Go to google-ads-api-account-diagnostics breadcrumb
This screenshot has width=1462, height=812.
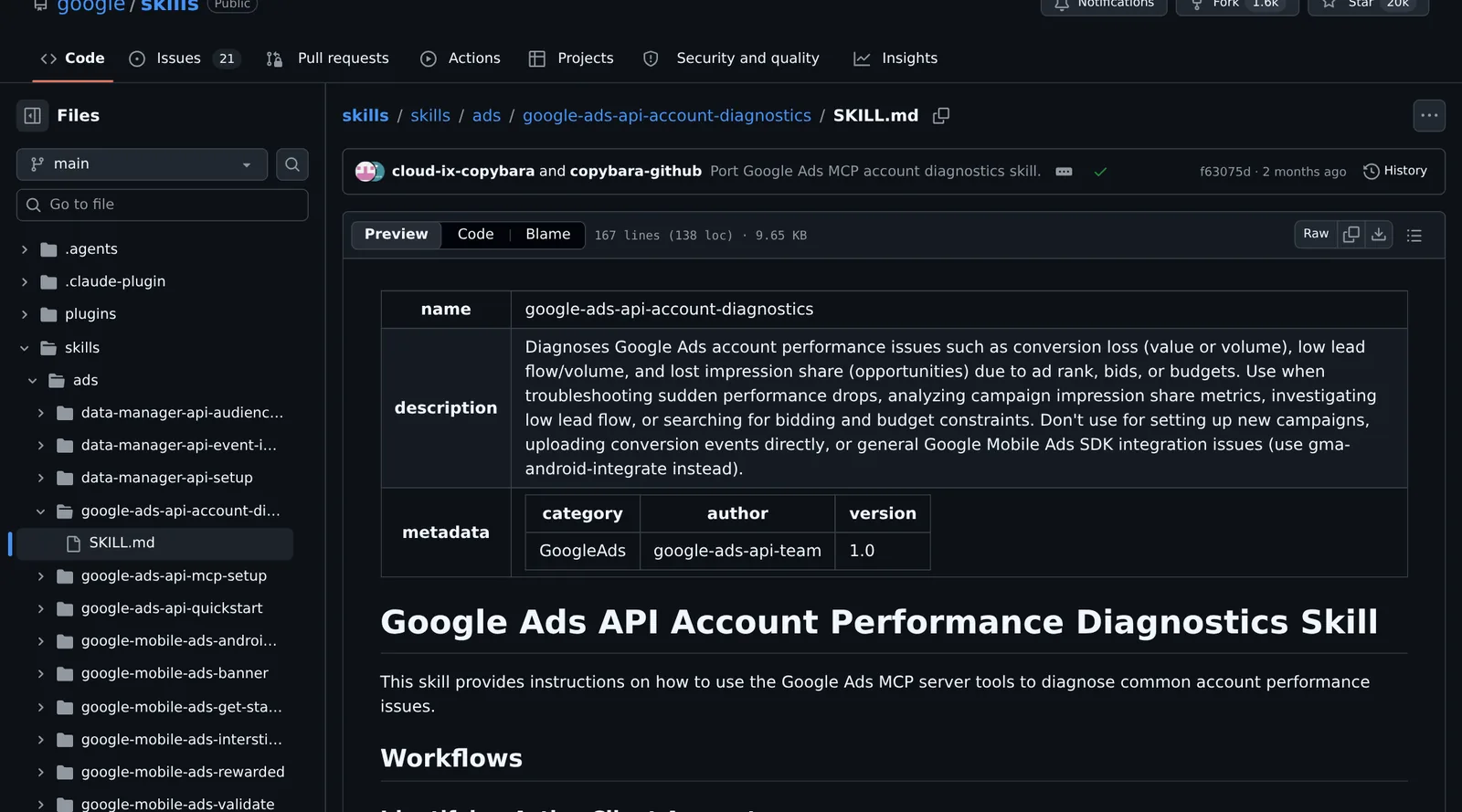click(x=667, y=116)
